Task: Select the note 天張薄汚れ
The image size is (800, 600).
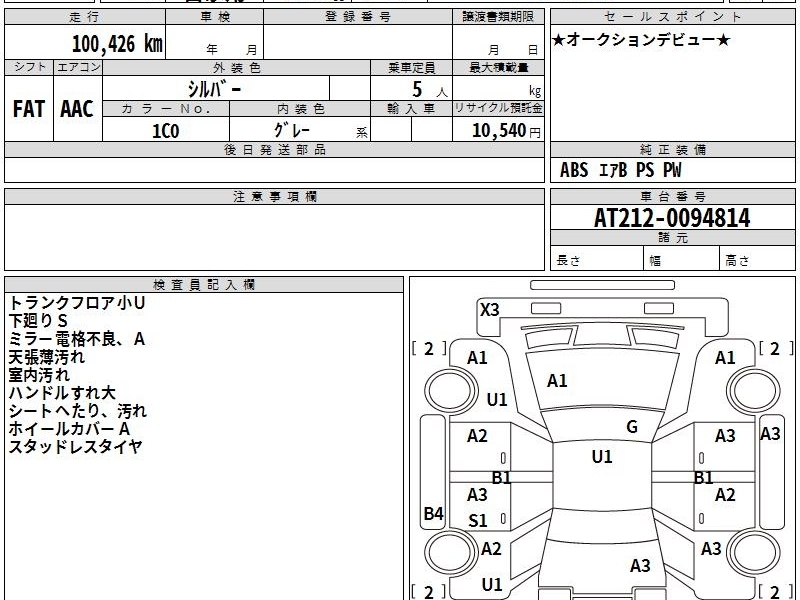Action: tap(46, 357)
